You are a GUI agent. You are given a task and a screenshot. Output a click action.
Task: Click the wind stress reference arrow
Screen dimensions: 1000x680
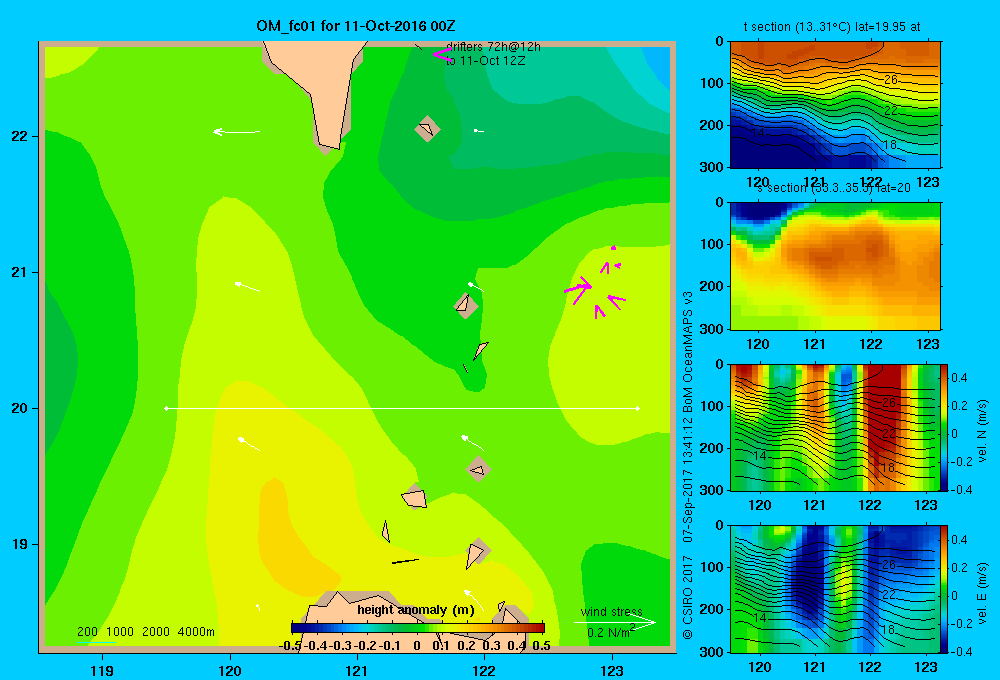(614, 623)
